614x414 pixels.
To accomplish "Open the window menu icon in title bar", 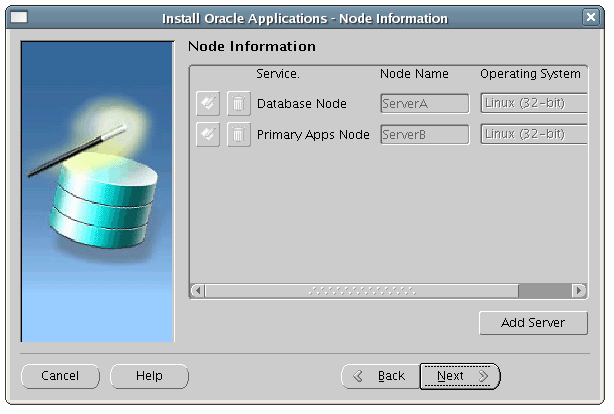I will [x=19, y=17].
